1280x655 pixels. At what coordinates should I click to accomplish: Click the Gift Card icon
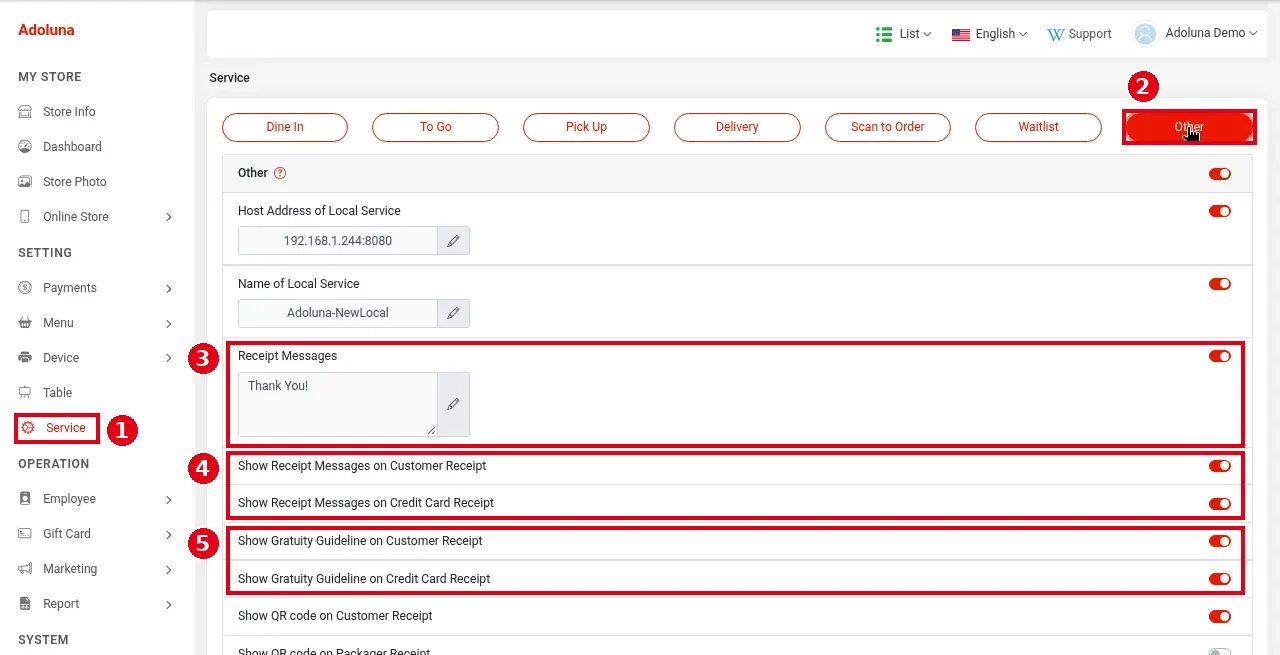click(x=25, y=534)
